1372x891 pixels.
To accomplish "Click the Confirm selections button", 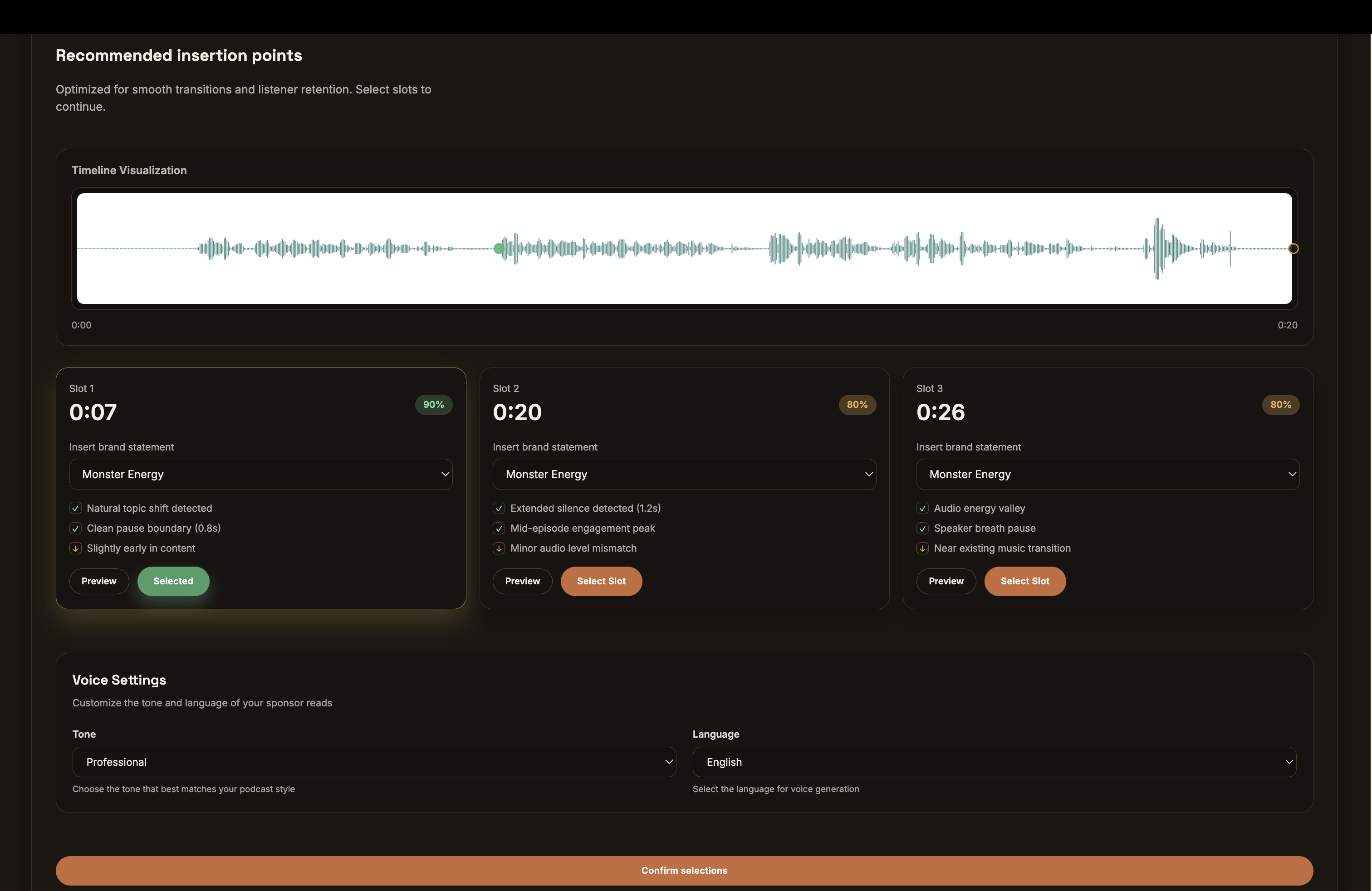I will [x=684, y=870].
